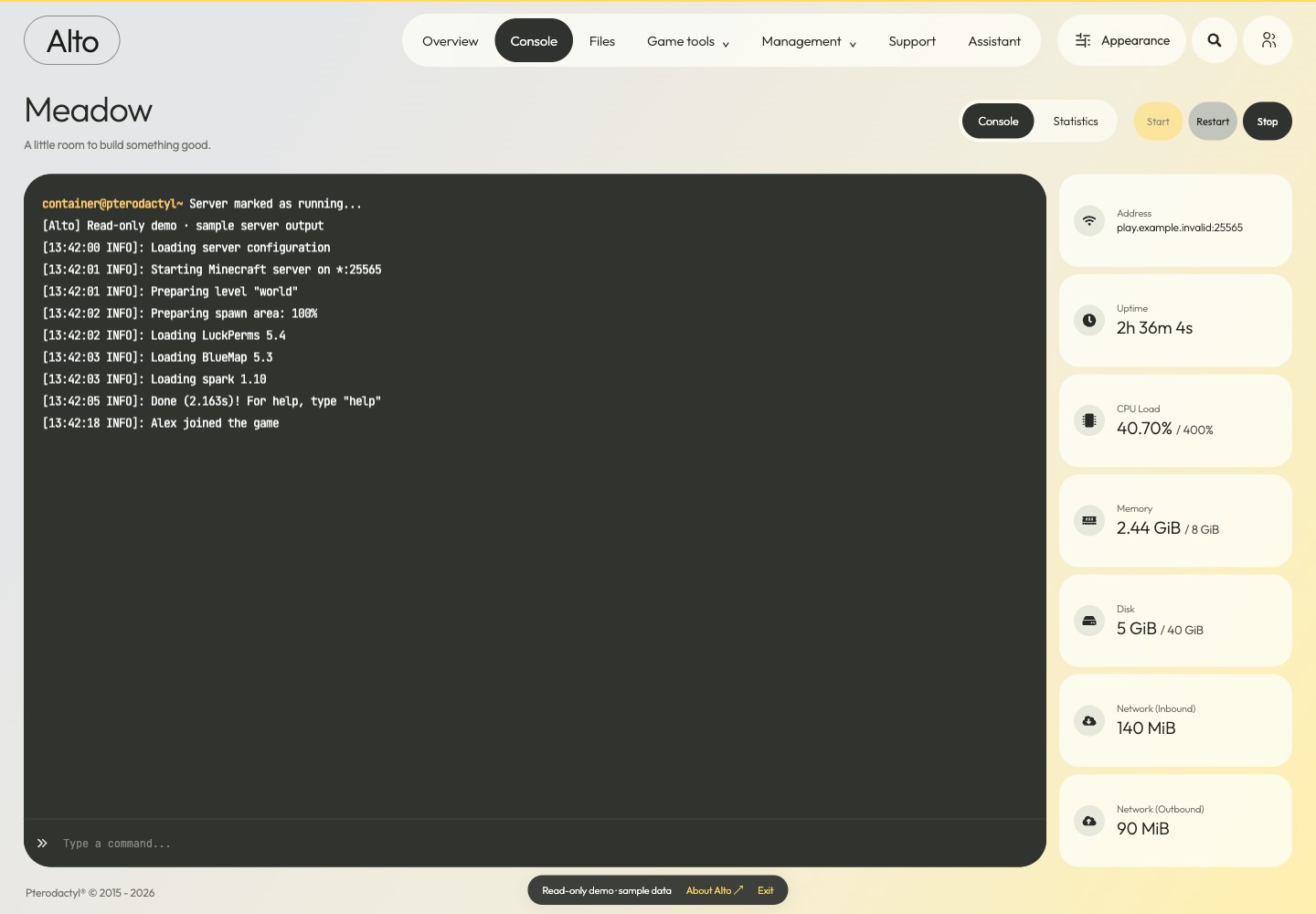Click the Appearance sliders icon
1316x914 pixels.
[x=1083, y=40]
